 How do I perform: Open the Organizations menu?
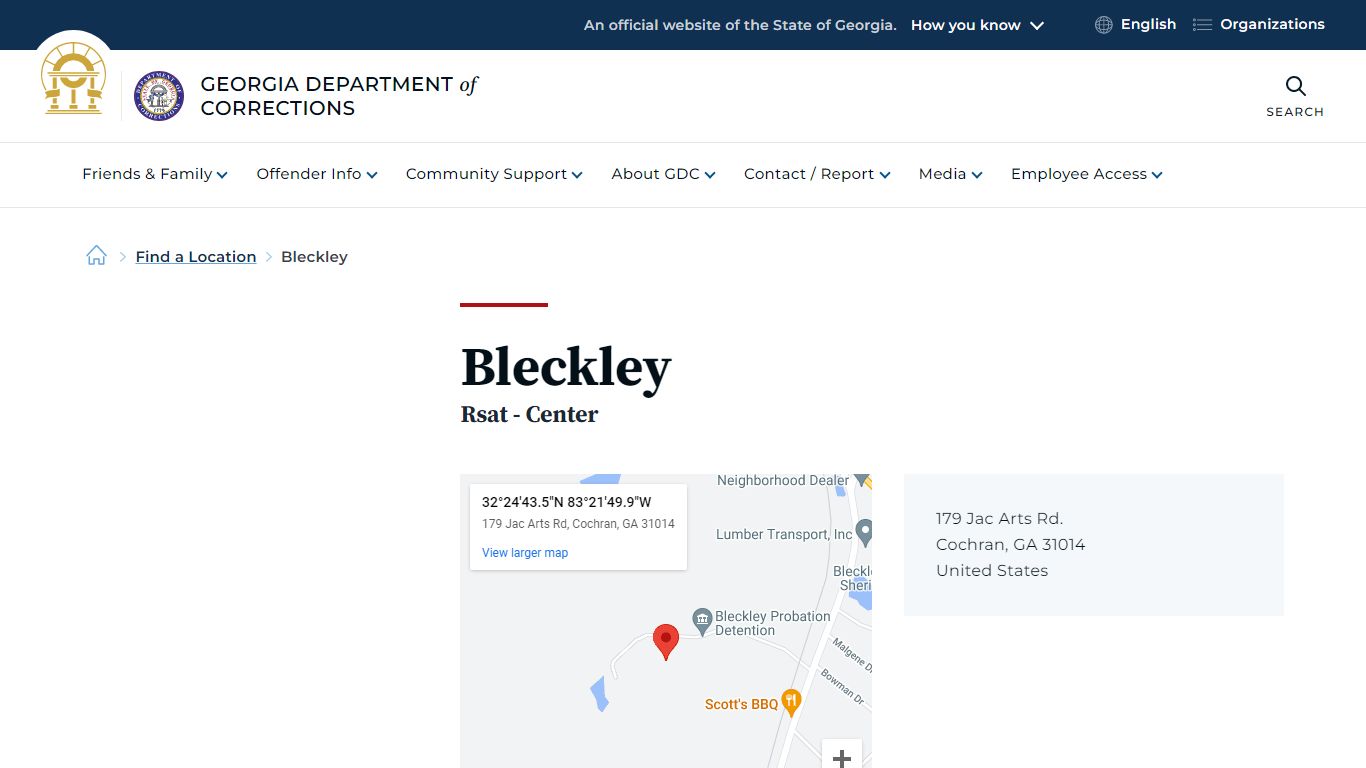(1272, 25)
